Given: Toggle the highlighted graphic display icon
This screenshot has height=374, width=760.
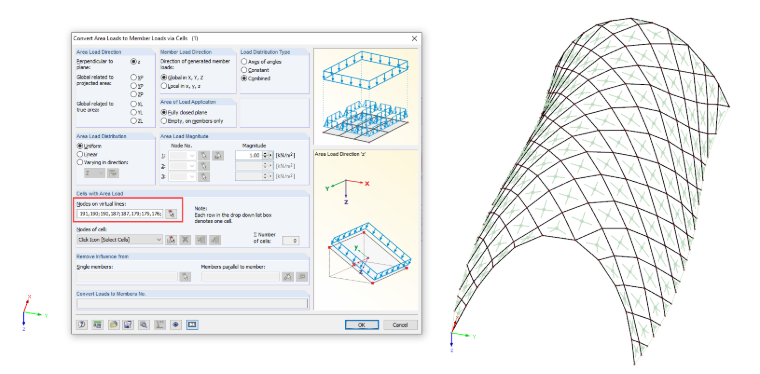Looking at the screenshot, I should coord(192,325).
